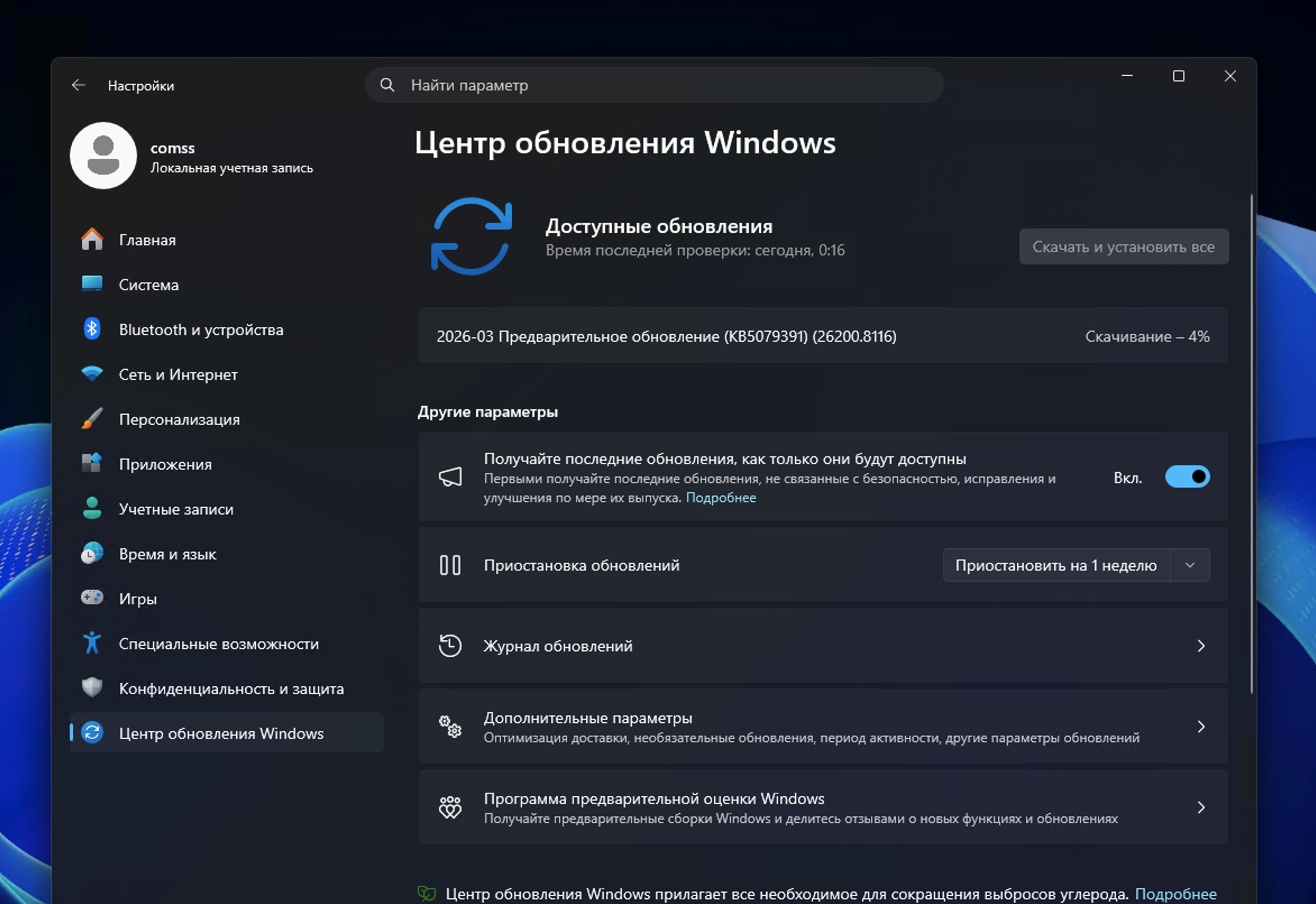Click the Bluetooth icon in sidebar
This screenshot has height=904, width=1316.
click(x=92, y=329)
